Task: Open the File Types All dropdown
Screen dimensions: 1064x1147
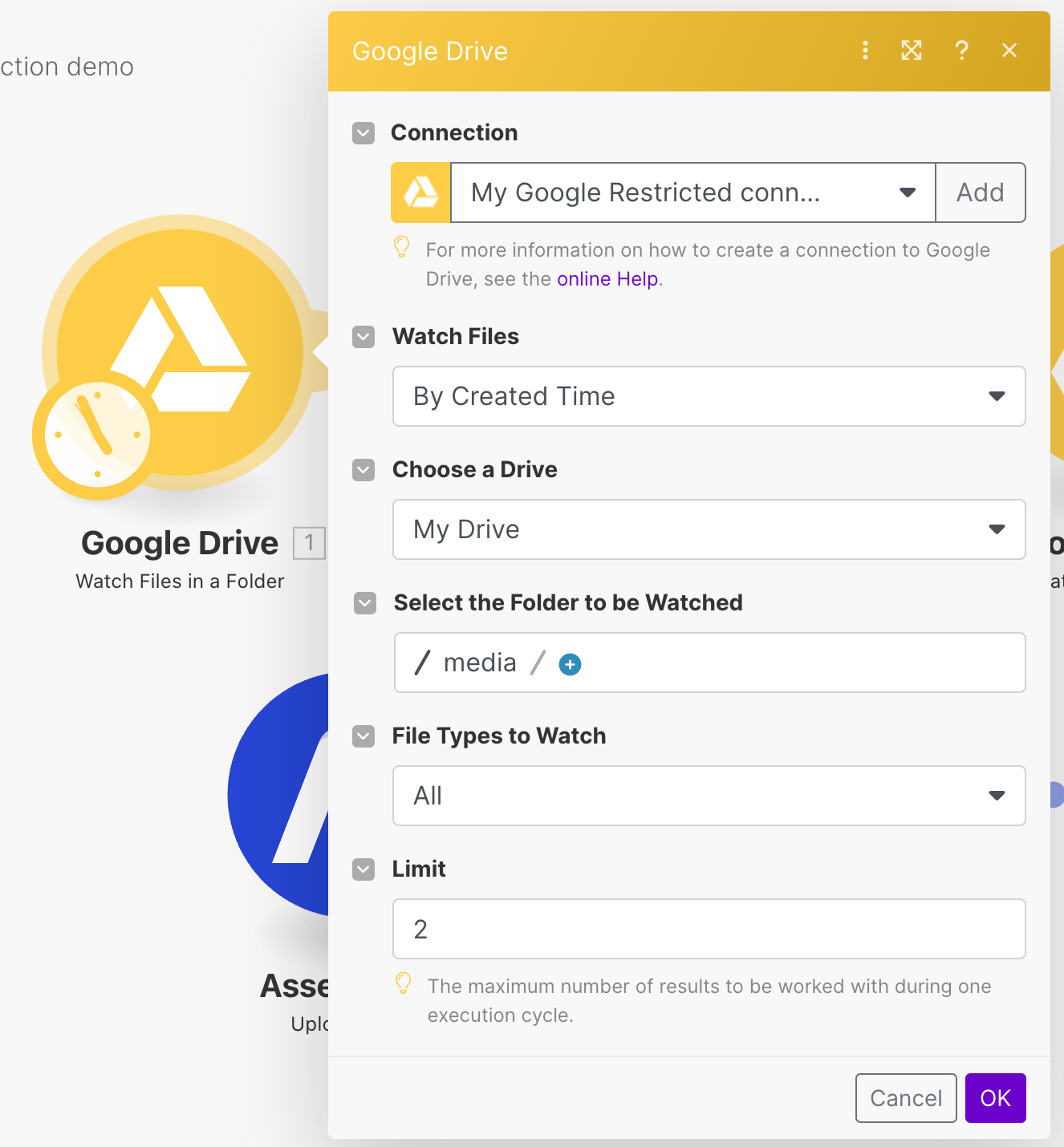Action: (709, 796)
